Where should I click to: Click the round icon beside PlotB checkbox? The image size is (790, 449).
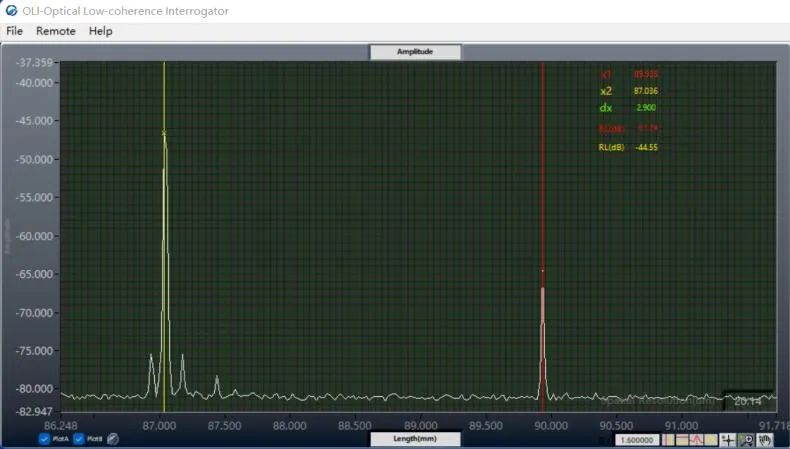113,439
